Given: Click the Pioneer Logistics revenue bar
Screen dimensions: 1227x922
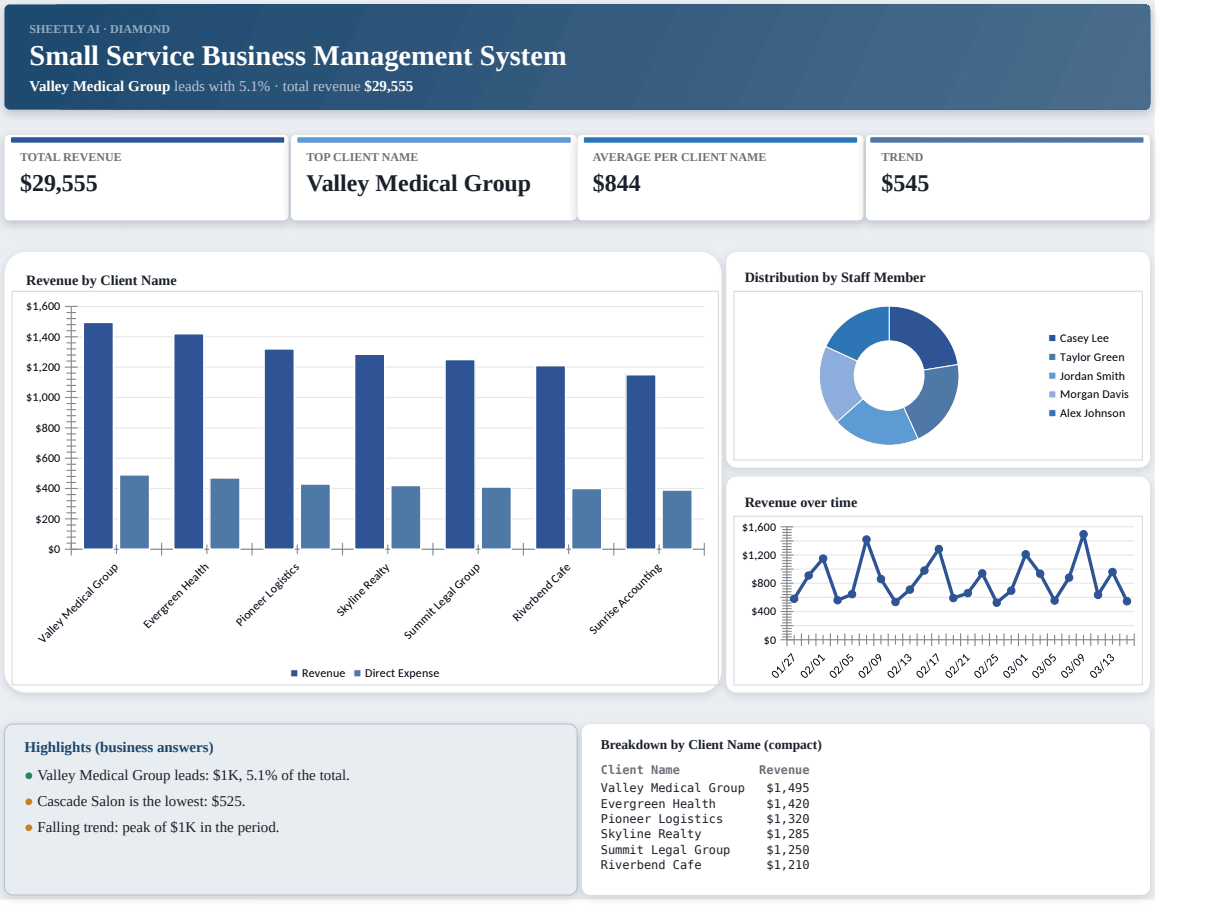Looking at the screenshot, I should tap(279, 449).
